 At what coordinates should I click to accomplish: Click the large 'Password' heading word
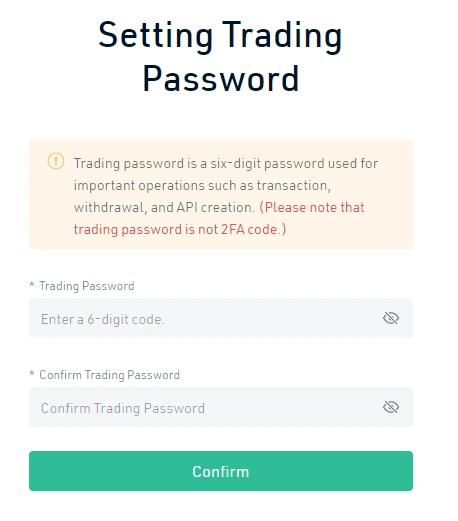(221, 79)
